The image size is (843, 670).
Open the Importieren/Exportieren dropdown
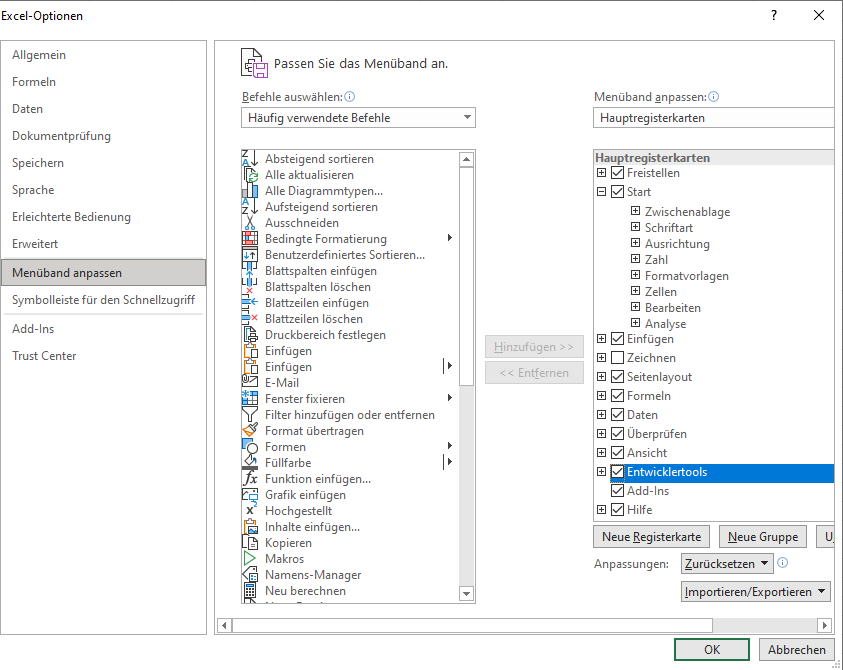pyautogui.click(x=755, y=591)
